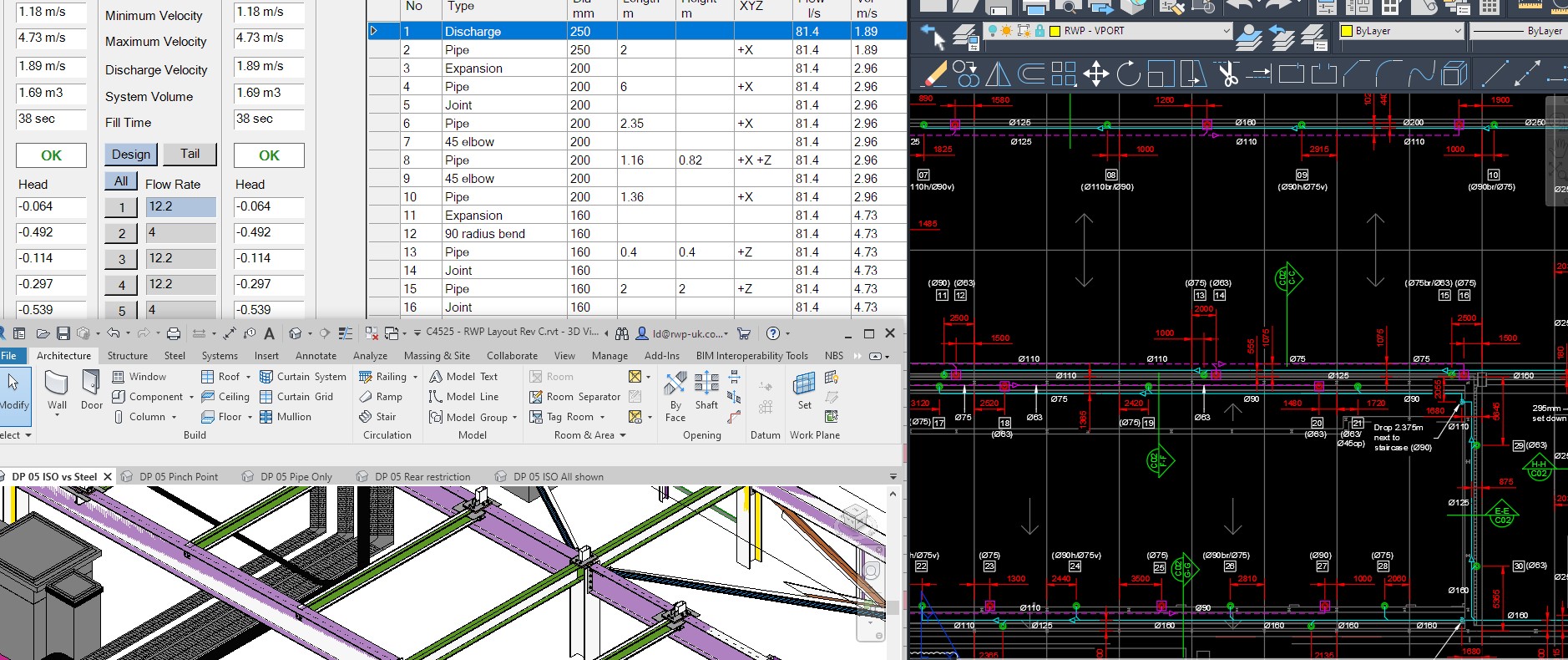
Task: Toggle outlet button 4 in Flow Rate list
Action: pos(122,285)
